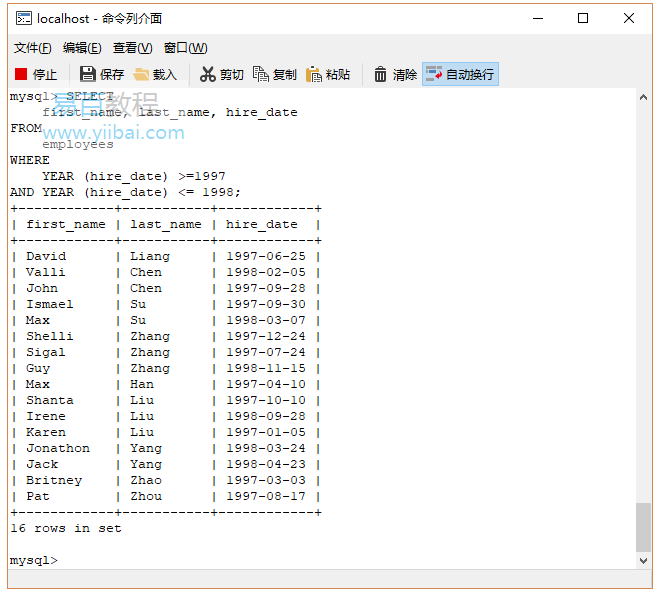Click the empty scrollbar track above the thumb
The width and height of the screenshot is (660, 593).
point(643,300)
